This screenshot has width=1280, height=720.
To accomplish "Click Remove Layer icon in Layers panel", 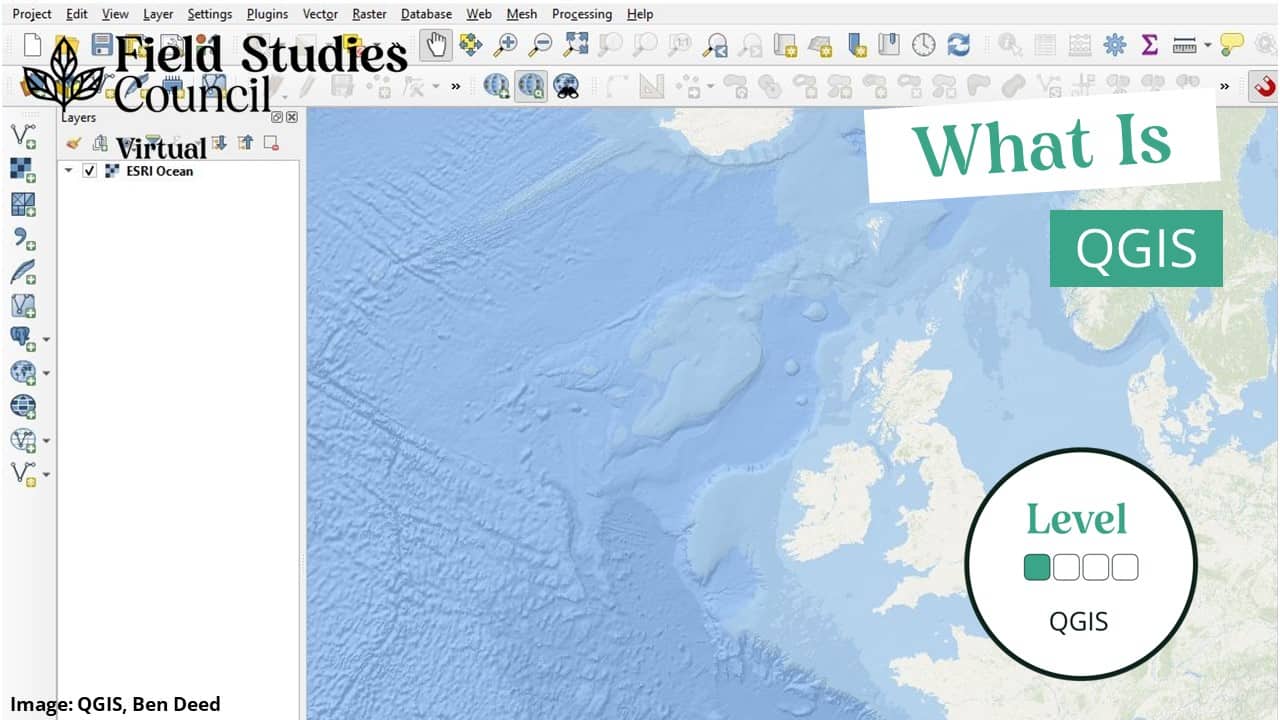I will tap(271, 143).
